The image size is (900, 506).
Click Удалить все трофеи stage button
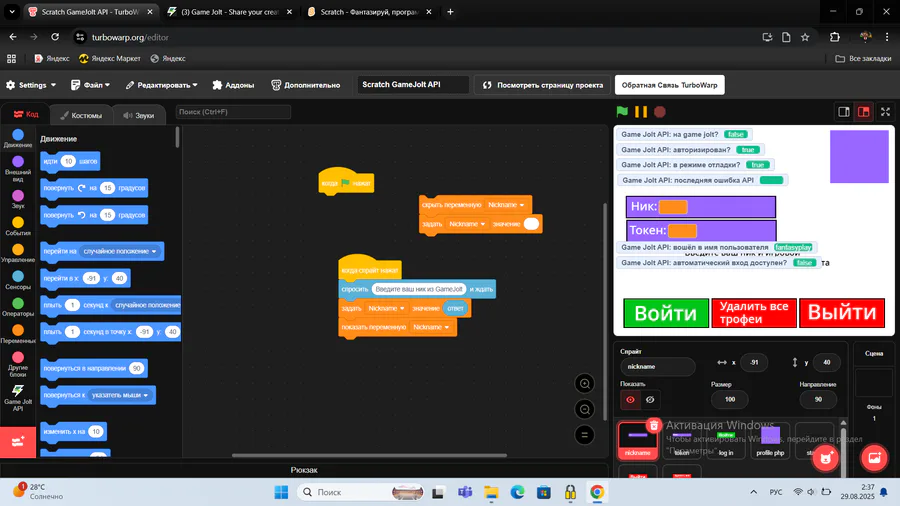tap(754, 313)
